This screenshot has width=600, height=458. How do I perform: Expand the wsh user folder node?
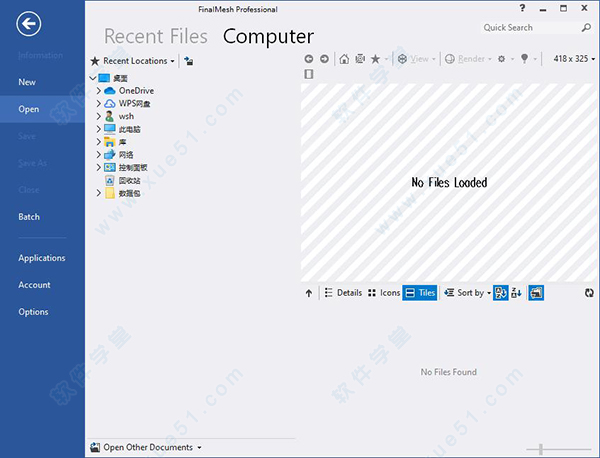coord(99,116)
